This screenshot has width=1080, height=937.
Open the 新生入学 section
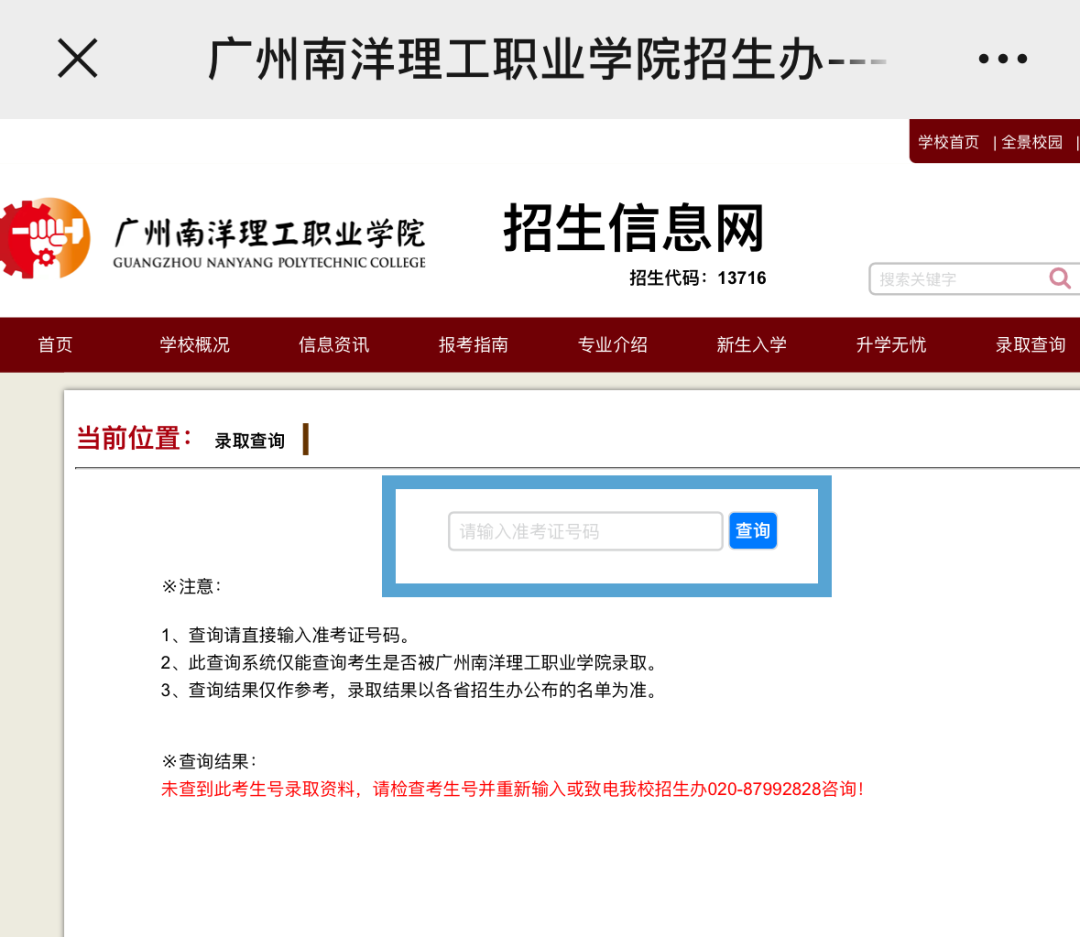752,344
